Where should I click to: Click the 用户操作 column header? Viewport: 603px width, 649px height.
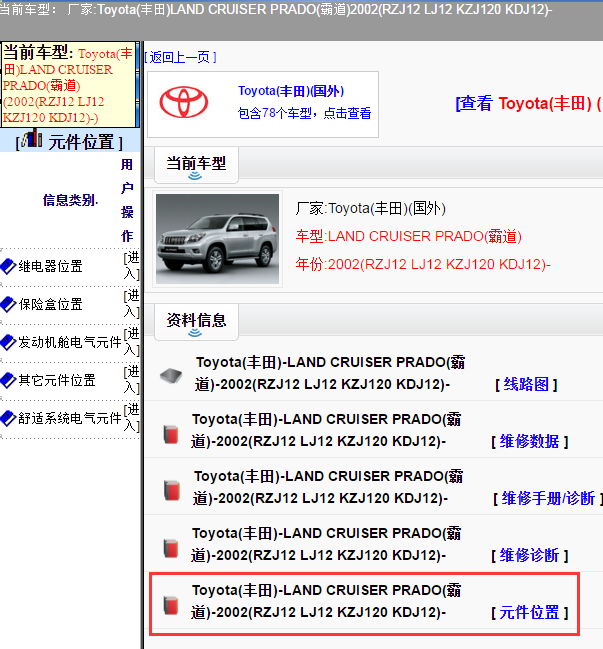tap(127, 200)
